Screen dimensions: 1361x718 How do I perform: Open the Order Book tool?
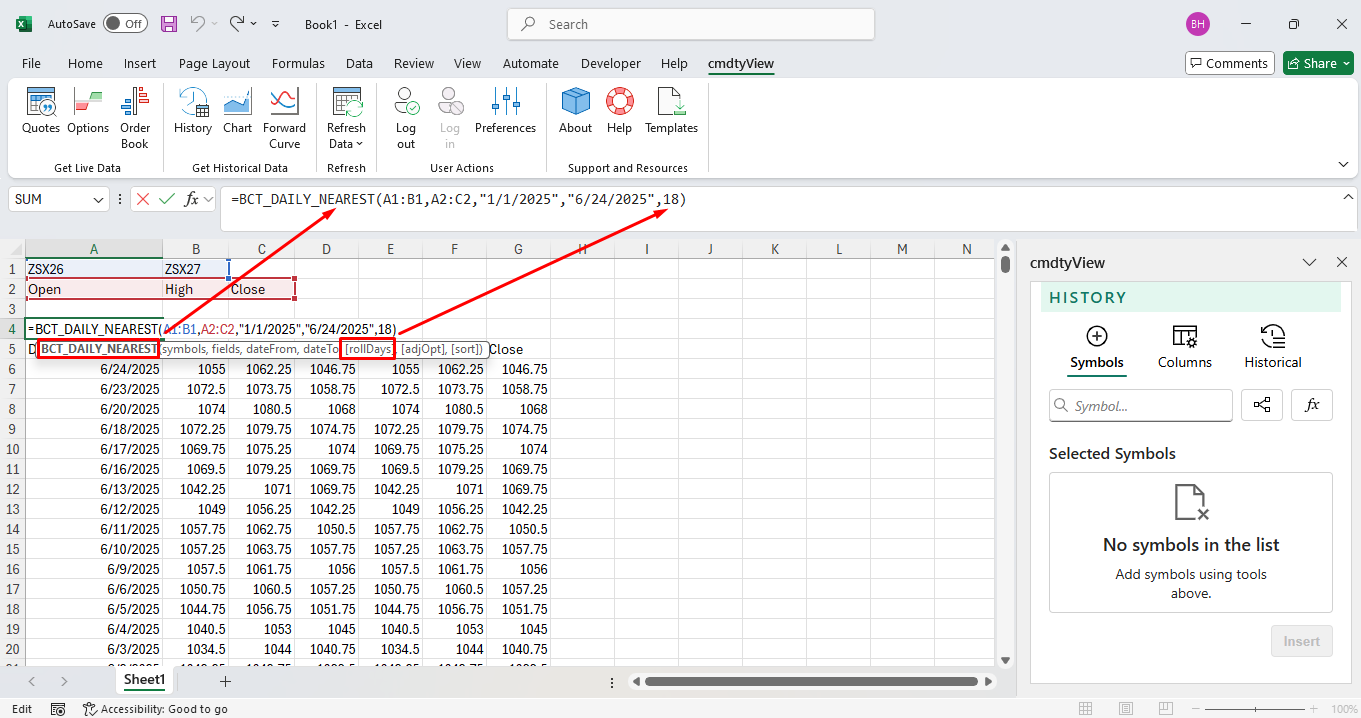(135, 118)
